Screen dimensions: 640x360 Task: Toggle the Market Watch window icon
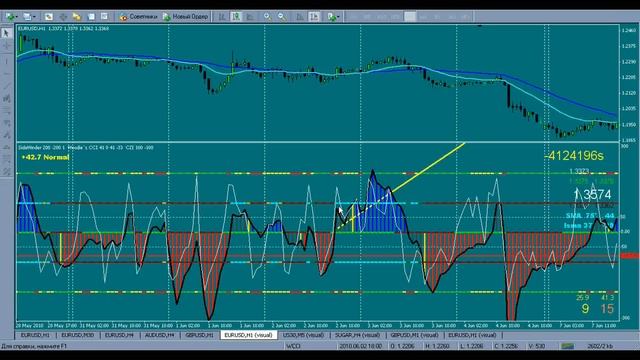coord(49,17)
